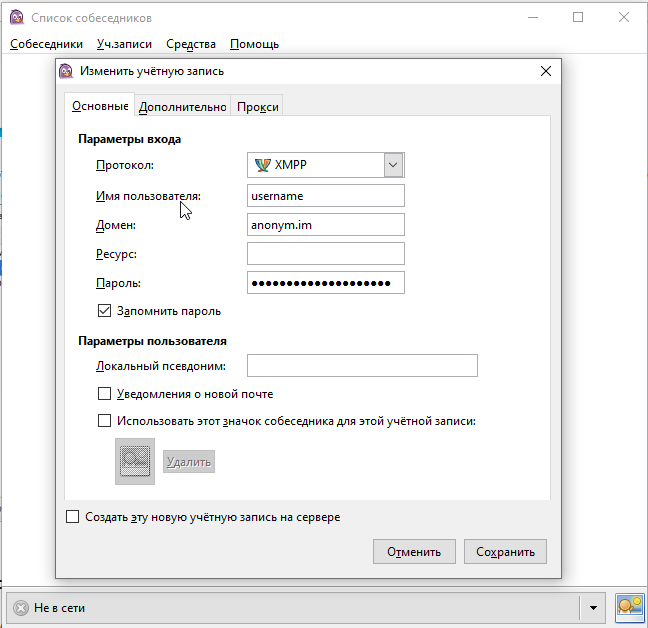This screenshot has width=648, height=628.
Task: Open the status dropdown arrow at bottom
Action: tap(593, 607)
